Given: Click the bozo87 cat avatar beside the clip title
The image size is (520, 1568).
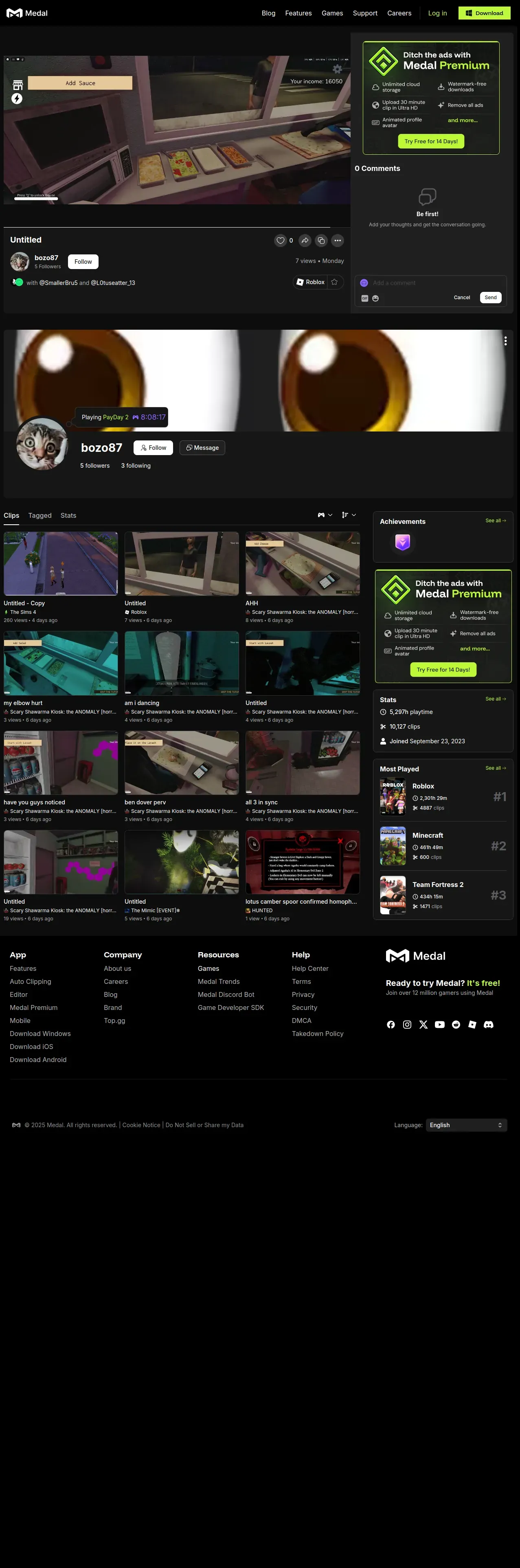Looking at the screenshot, I should click(20, 262).
